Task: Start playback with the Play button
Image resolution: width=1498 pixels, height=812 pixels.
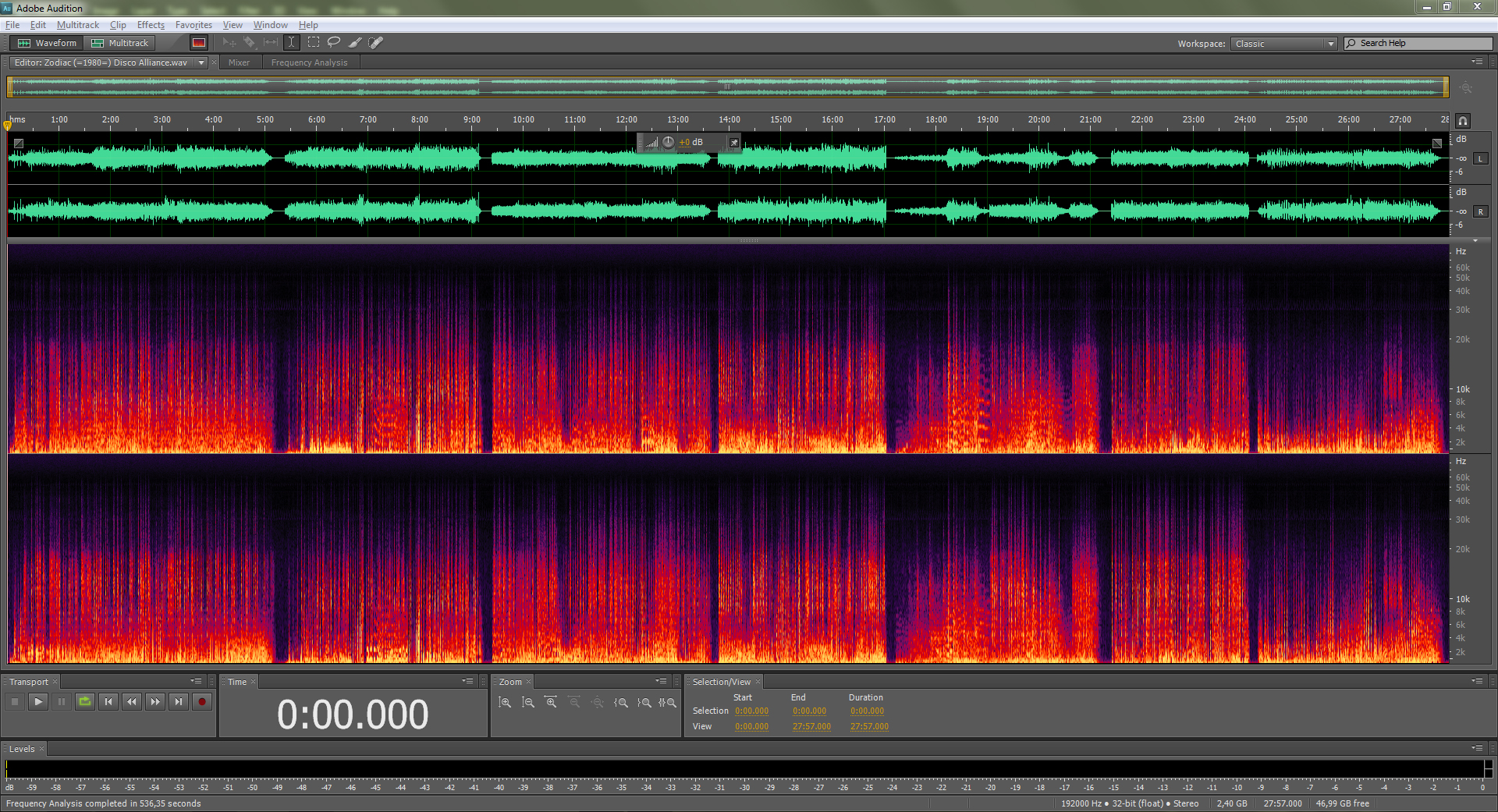Action: 38,701
